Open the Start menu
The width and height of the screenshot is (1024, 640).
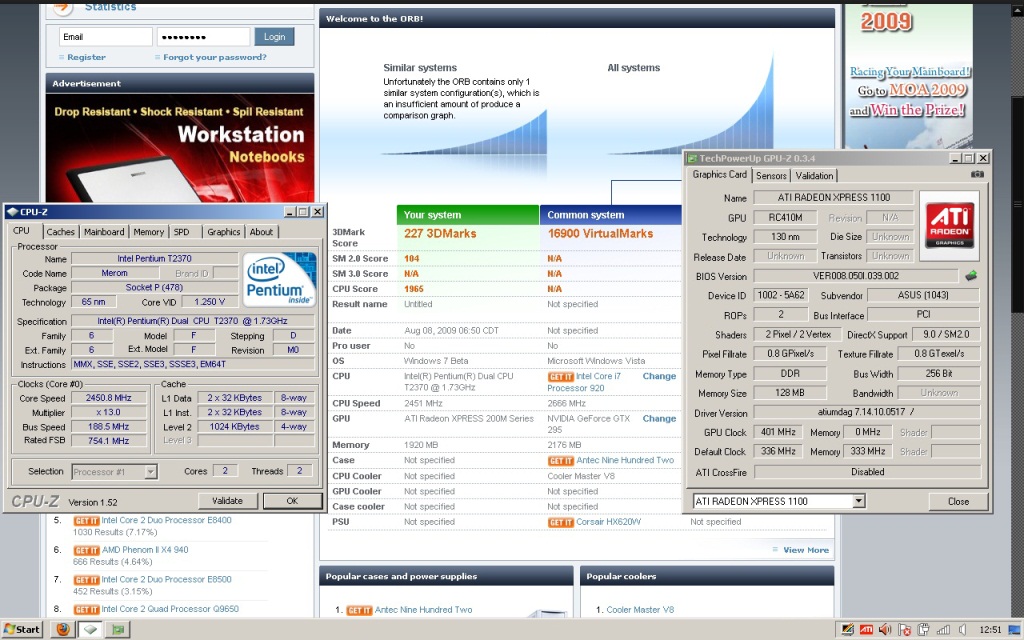click(x=22, y=630)
